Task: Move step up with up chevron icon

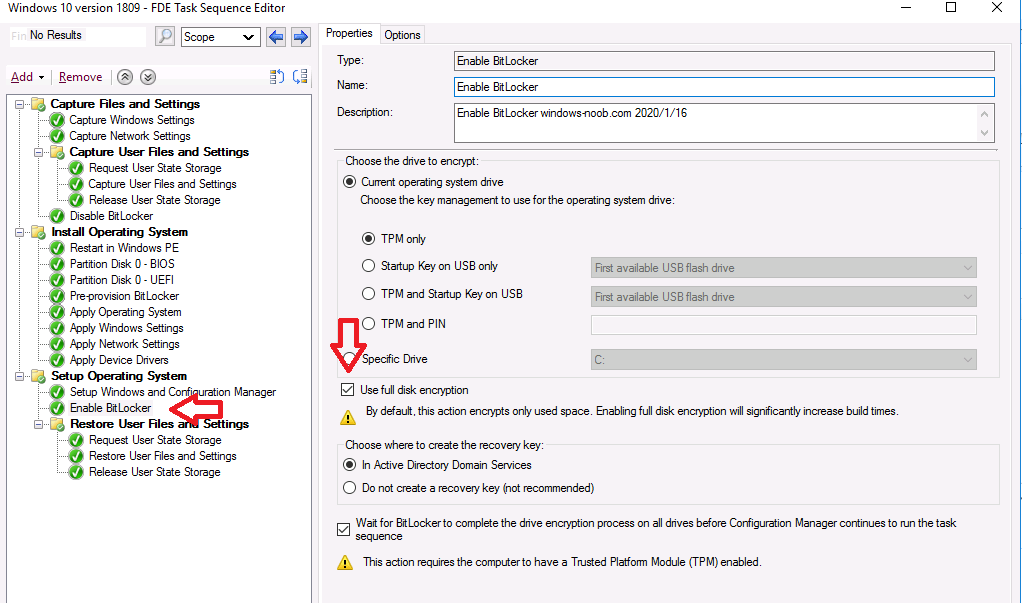Action: pos(125,77)
